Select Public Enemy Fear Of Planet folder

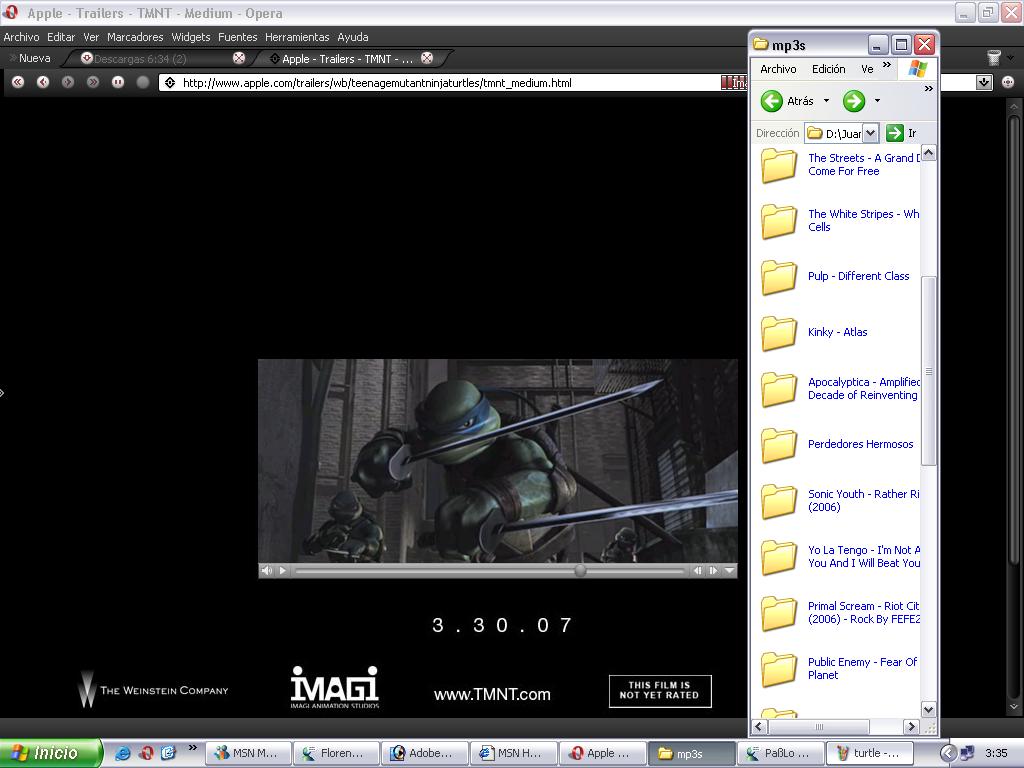coord(842,669)
